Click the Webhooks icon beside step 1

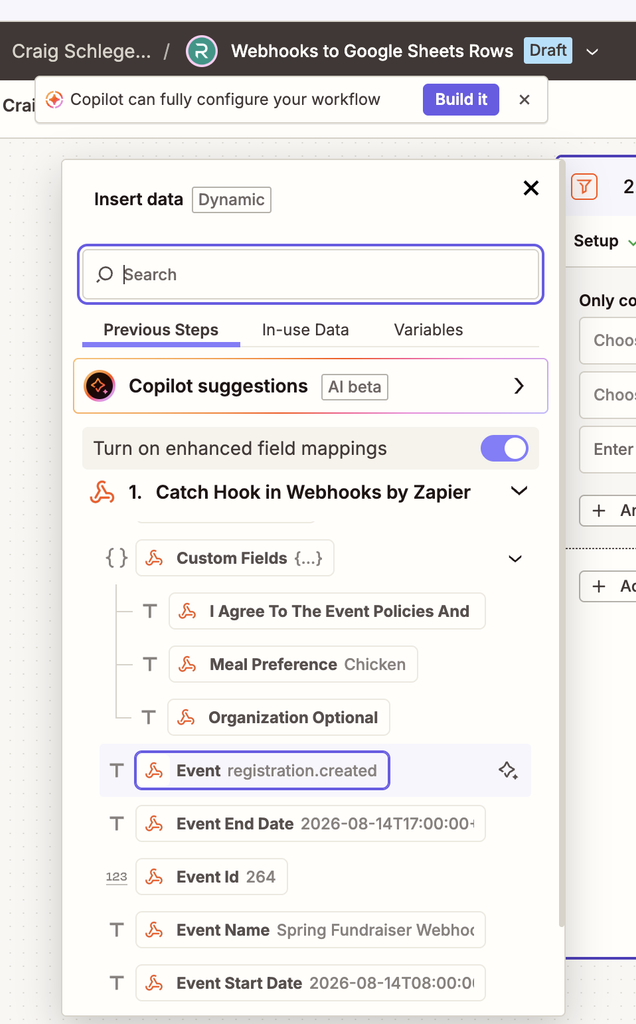tap(102, 492)
